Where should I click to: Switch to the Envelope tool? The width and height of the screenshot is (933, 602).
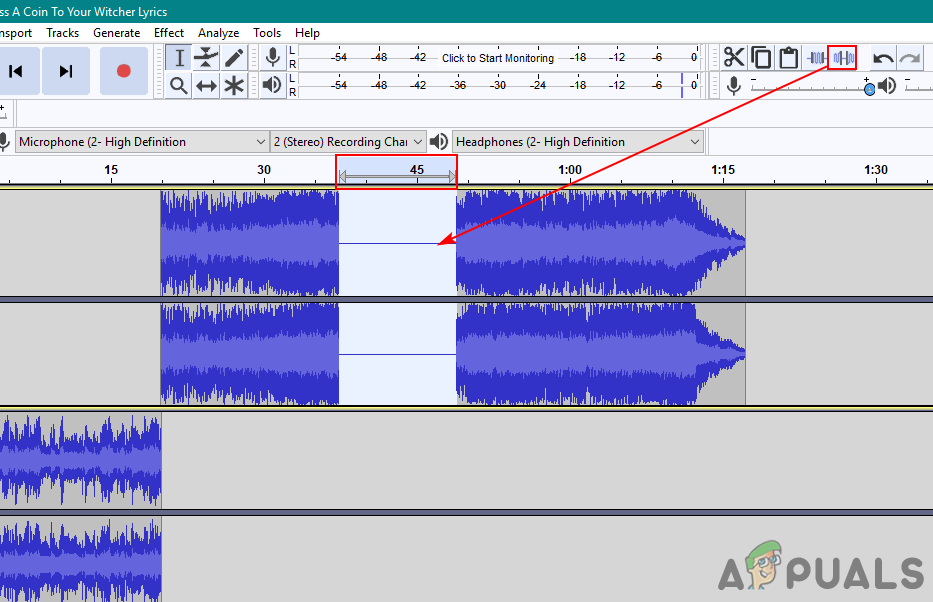point(205,57)
